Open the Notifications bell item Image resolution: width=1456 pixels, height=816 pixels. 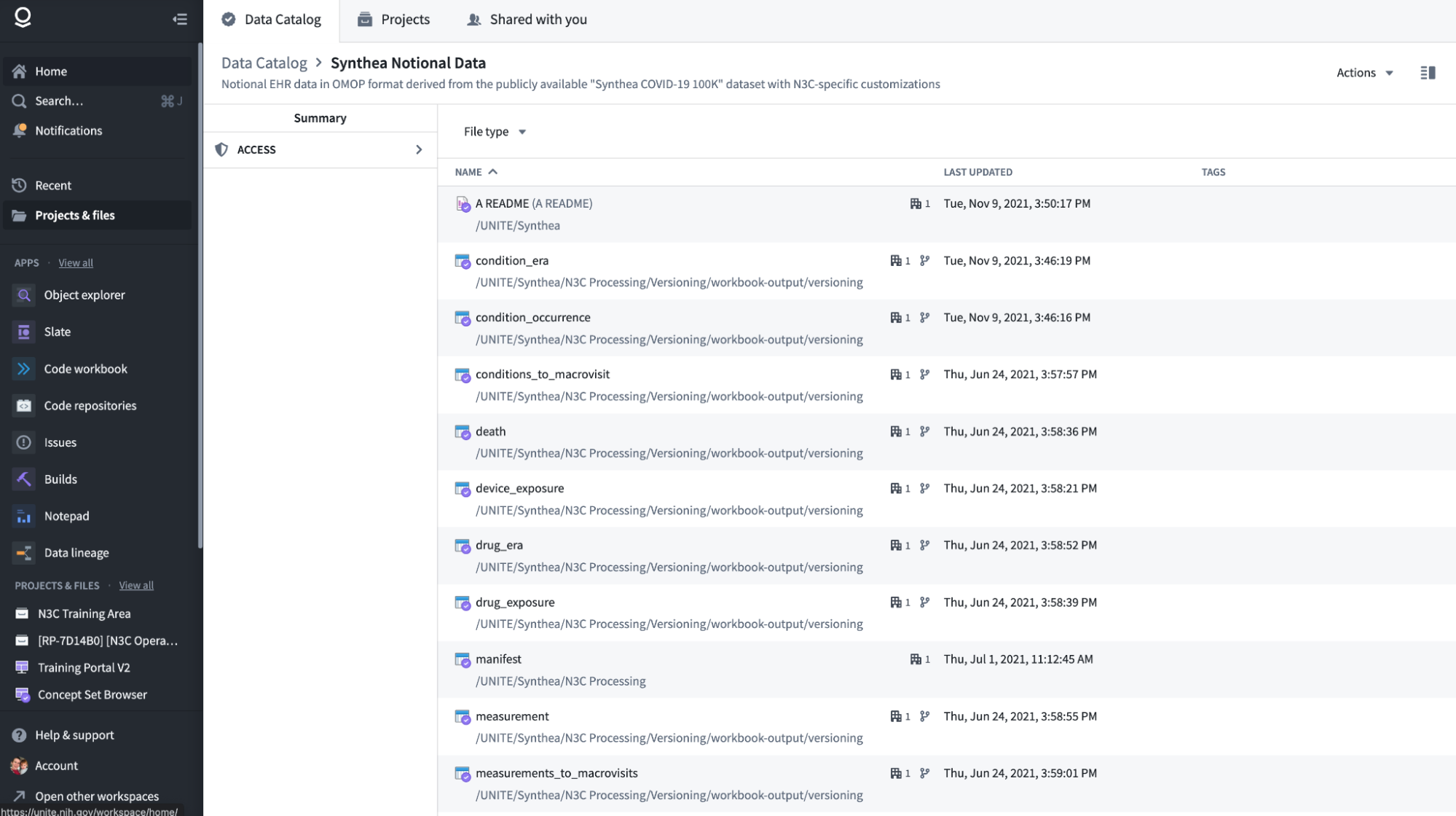[68, 131]
